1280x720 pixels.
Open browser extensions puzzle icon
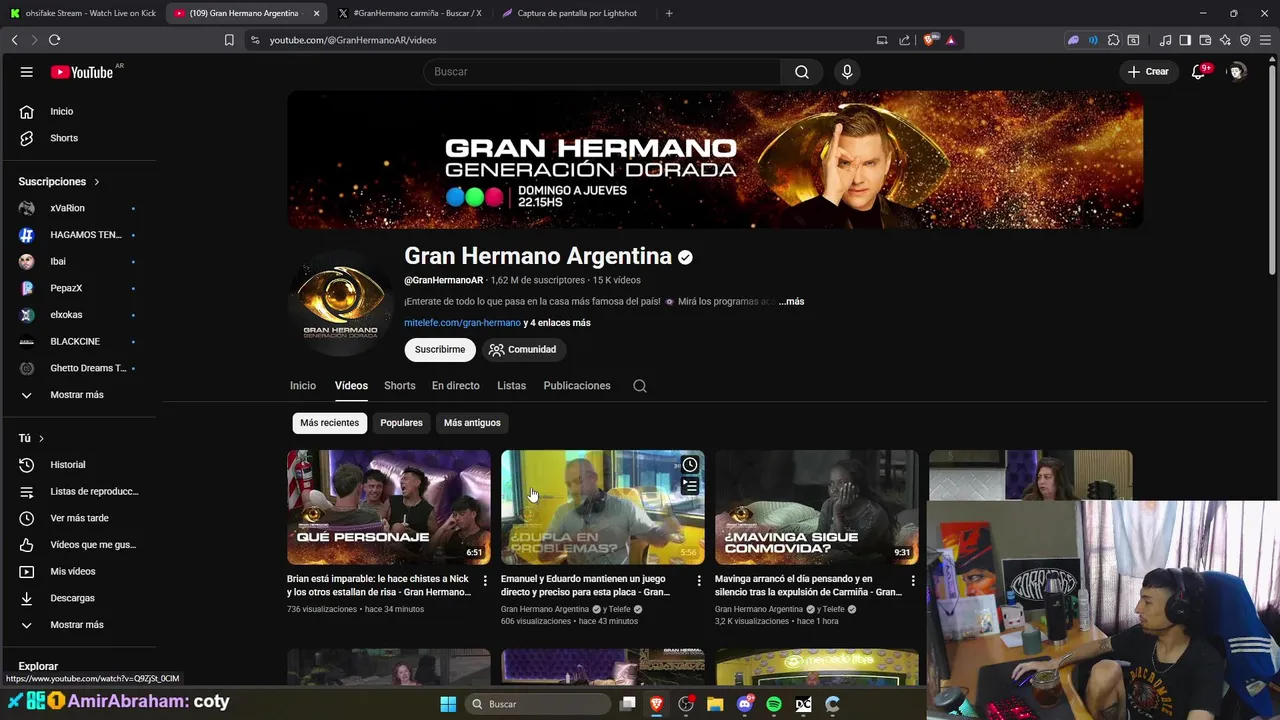[1113, 40]
